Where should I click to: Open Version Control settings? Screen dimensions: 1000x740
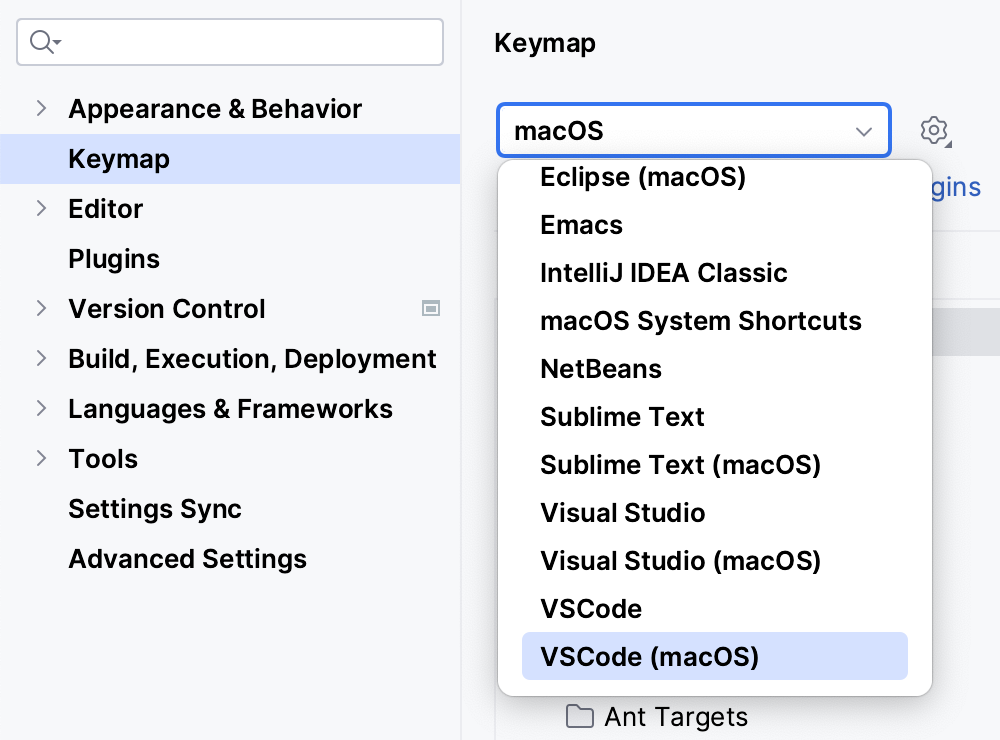coord(166,309)
